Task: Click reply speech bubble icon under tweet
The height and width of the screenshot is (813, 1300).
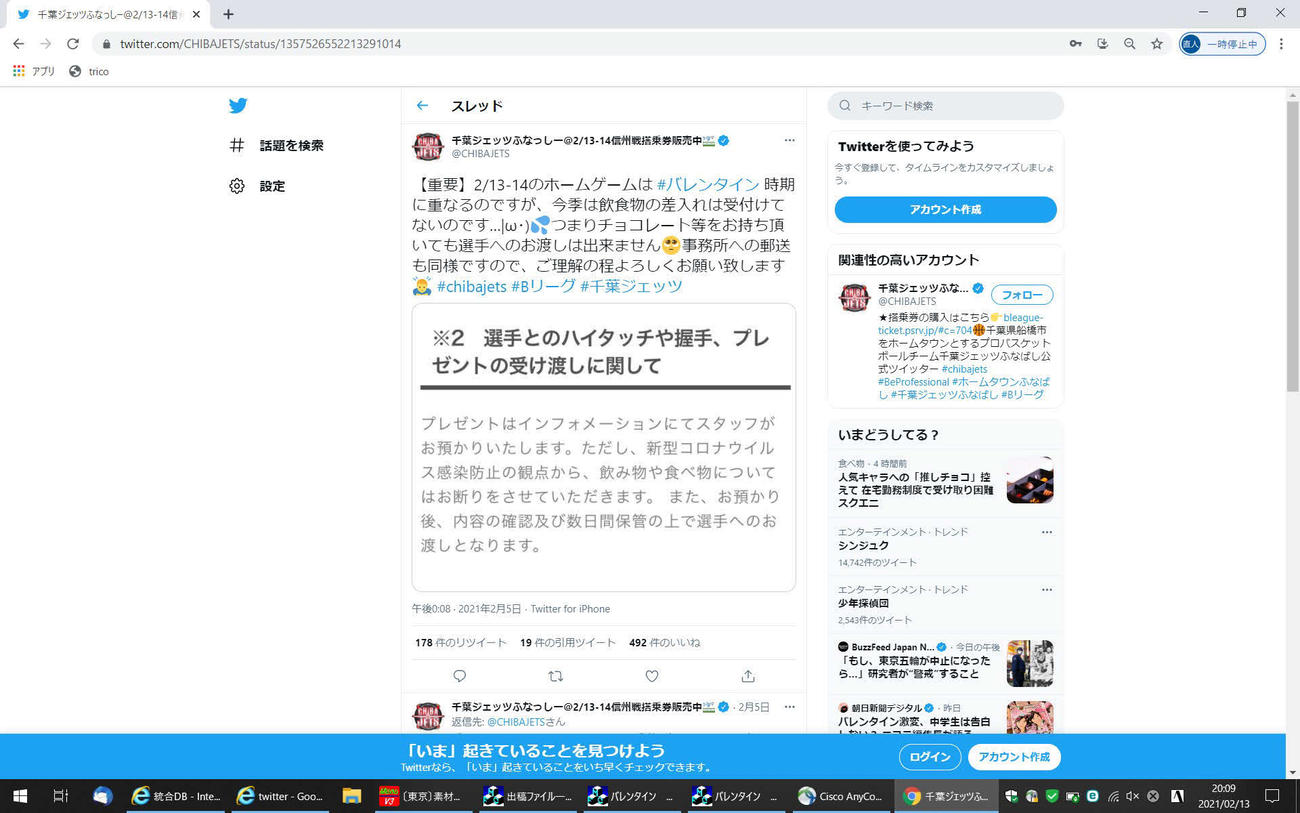Action: (459, 676)
